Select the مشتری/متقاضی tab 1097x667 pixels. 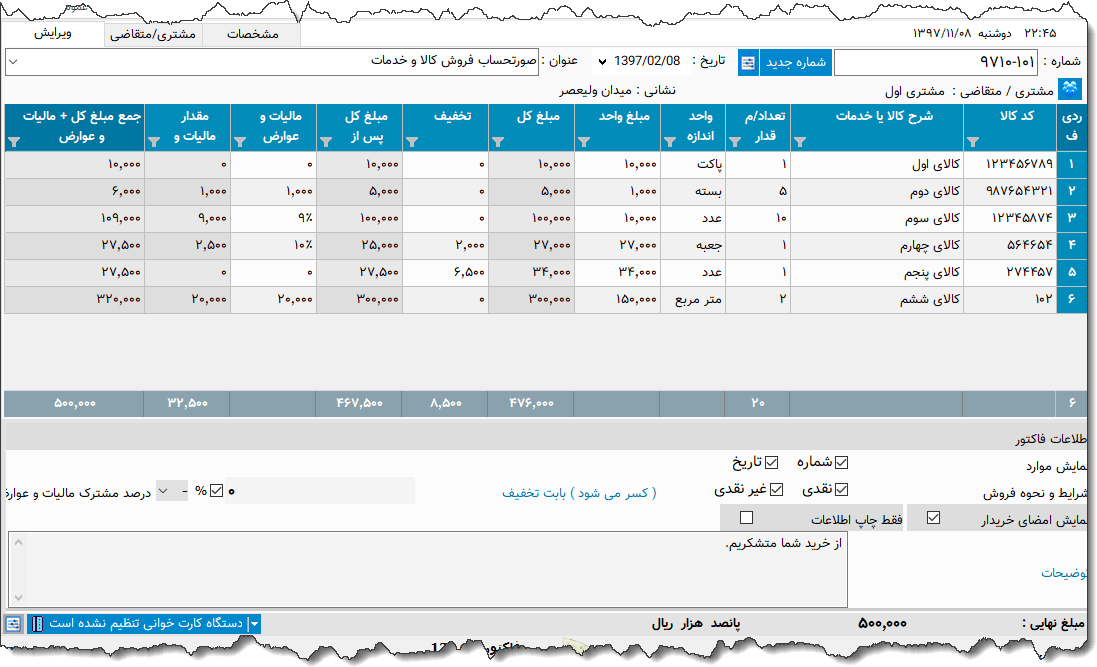pos(153,33)
